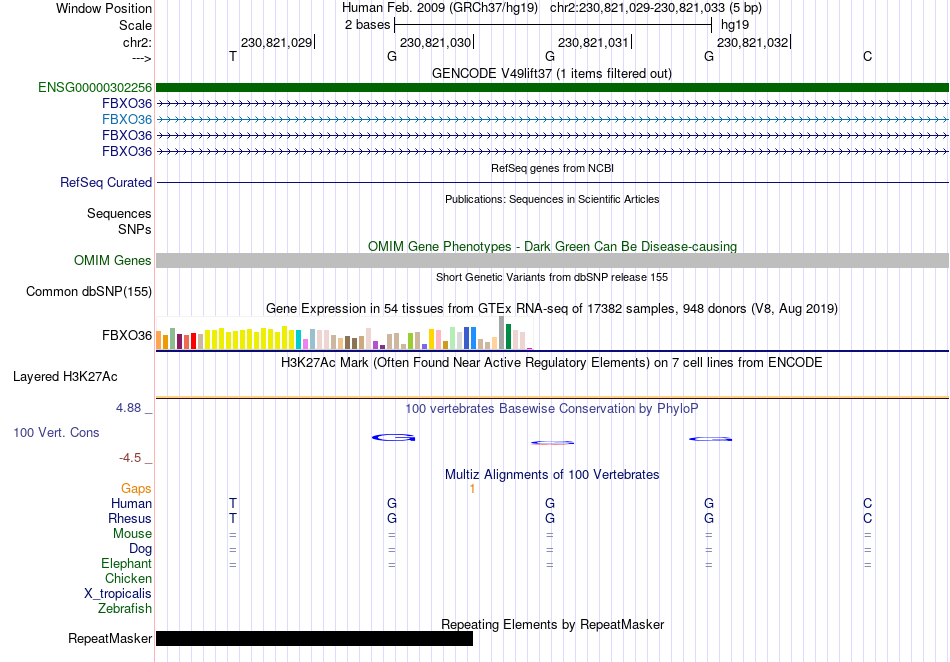
Task: Click the OMIM Genes track label
Action: click(113, 260)
